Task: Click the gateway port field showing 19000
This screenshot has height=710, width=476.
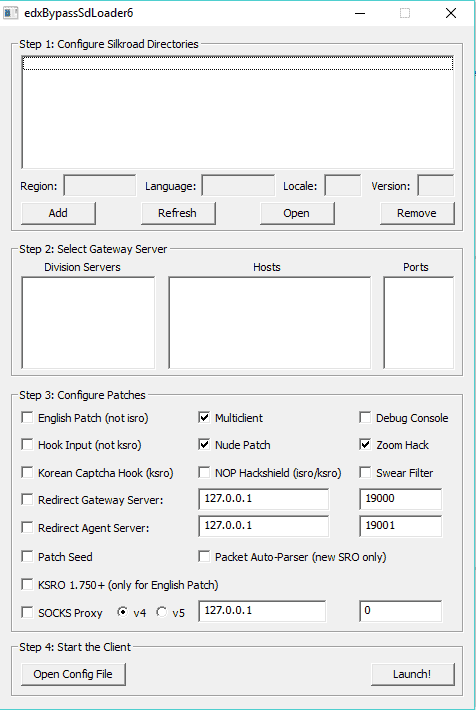Action: click(400, 499)
